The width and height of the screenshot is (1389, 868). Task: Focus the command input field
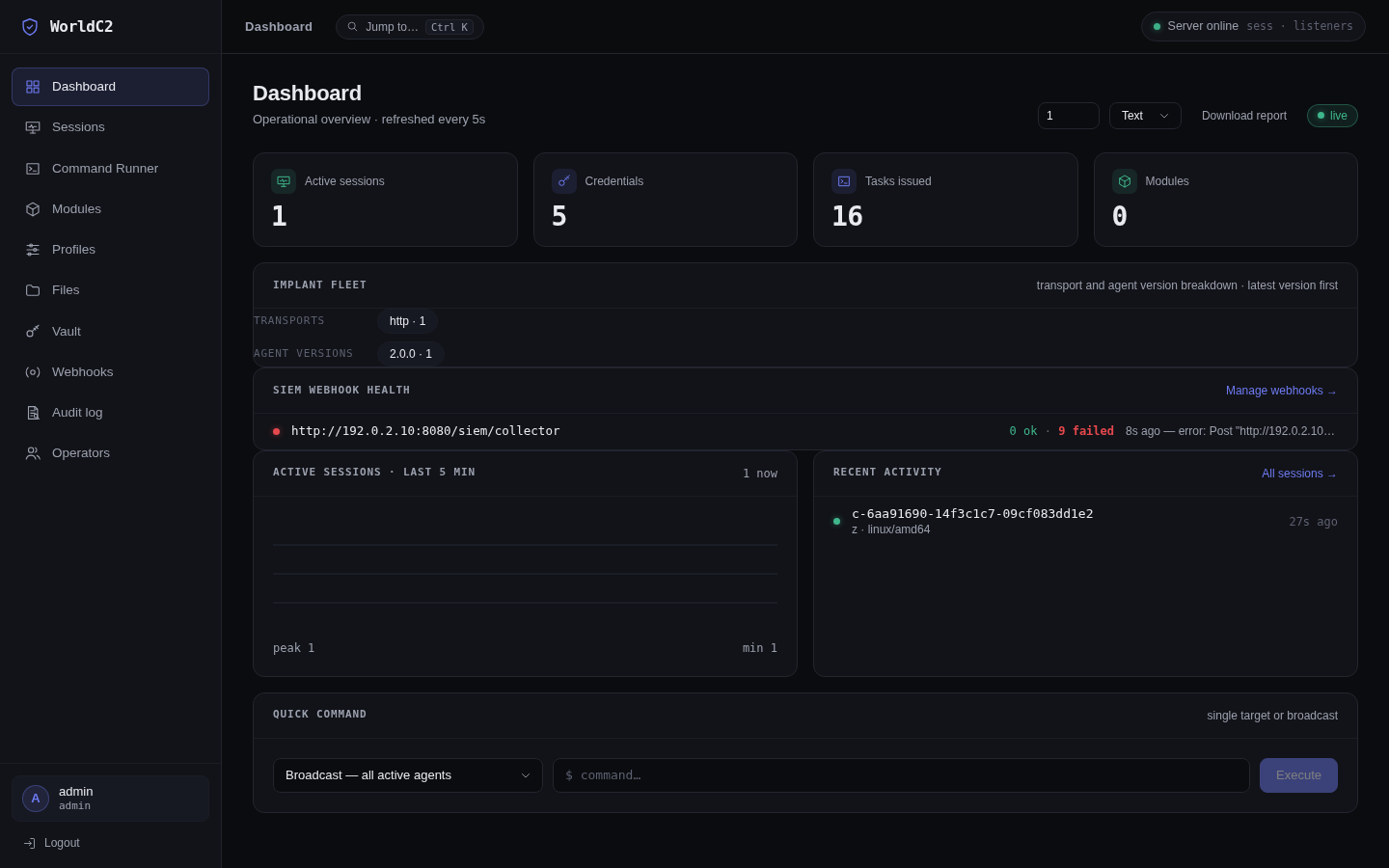pos(901,775)
